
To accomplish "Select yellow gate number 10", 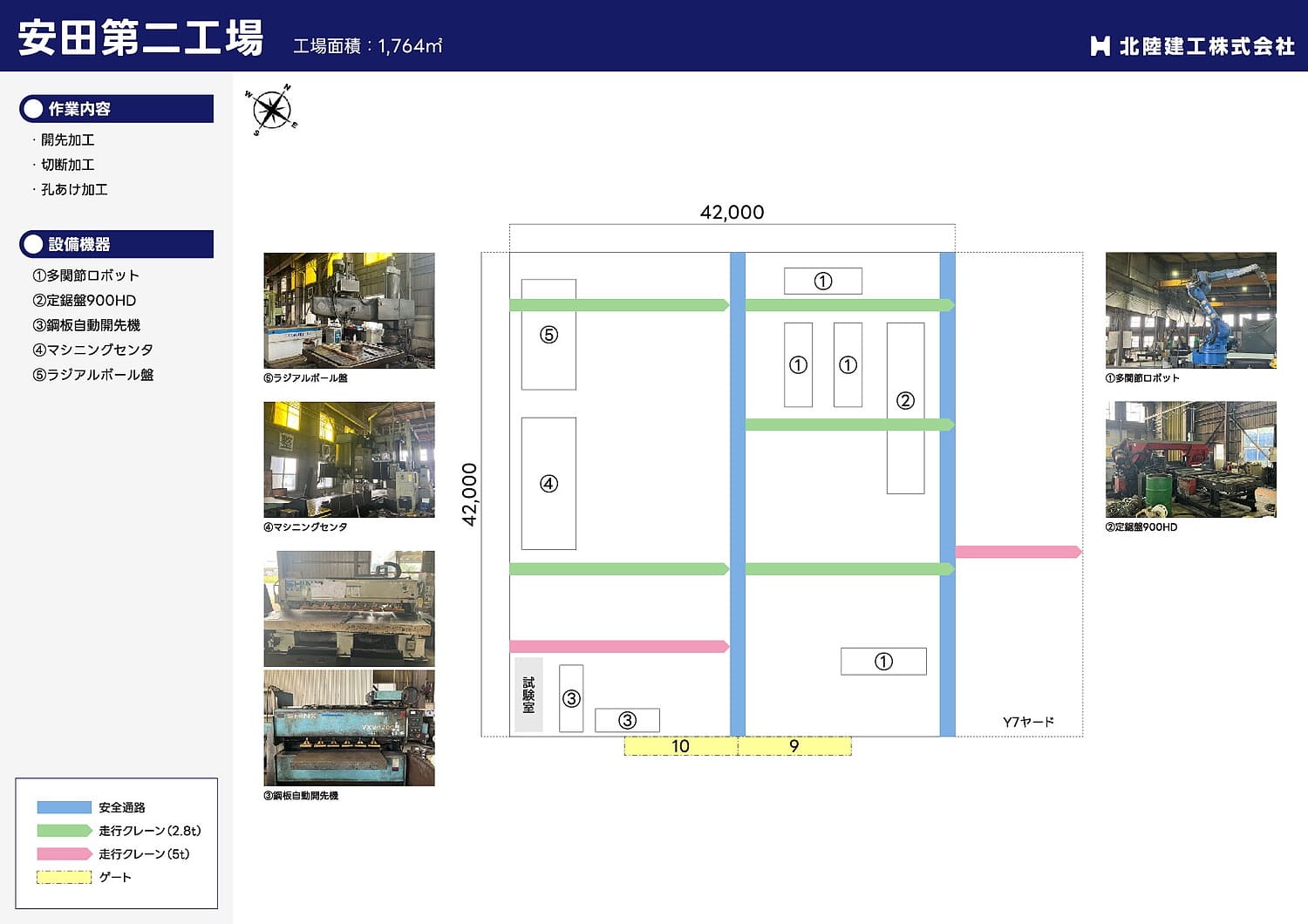I will click(x=680, y=746).
